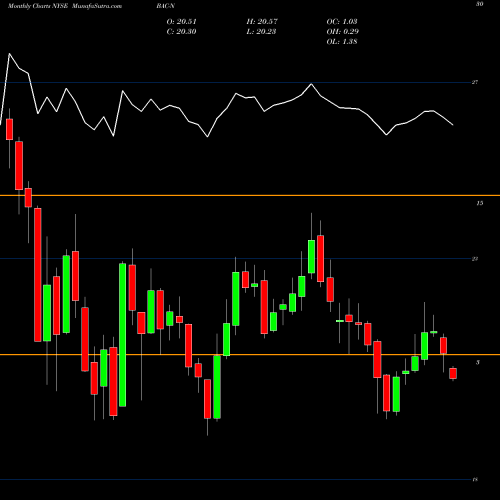This screenshot has height=500, width=500.
Task: Click the '18' price axis label
Action: tap(475, 480)
